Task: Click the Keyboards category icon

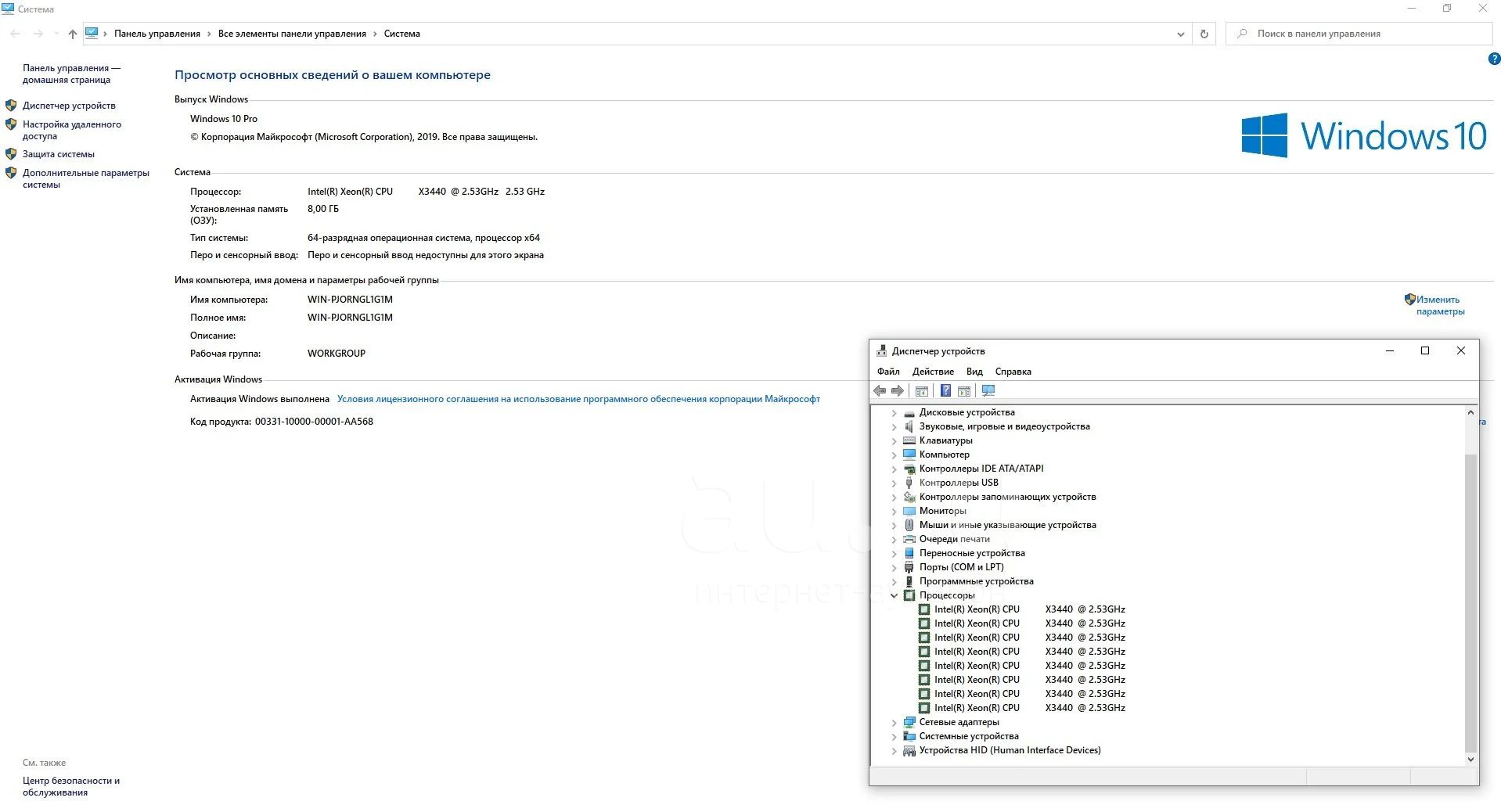Action: pyautogui.click(x=909, y=441)
